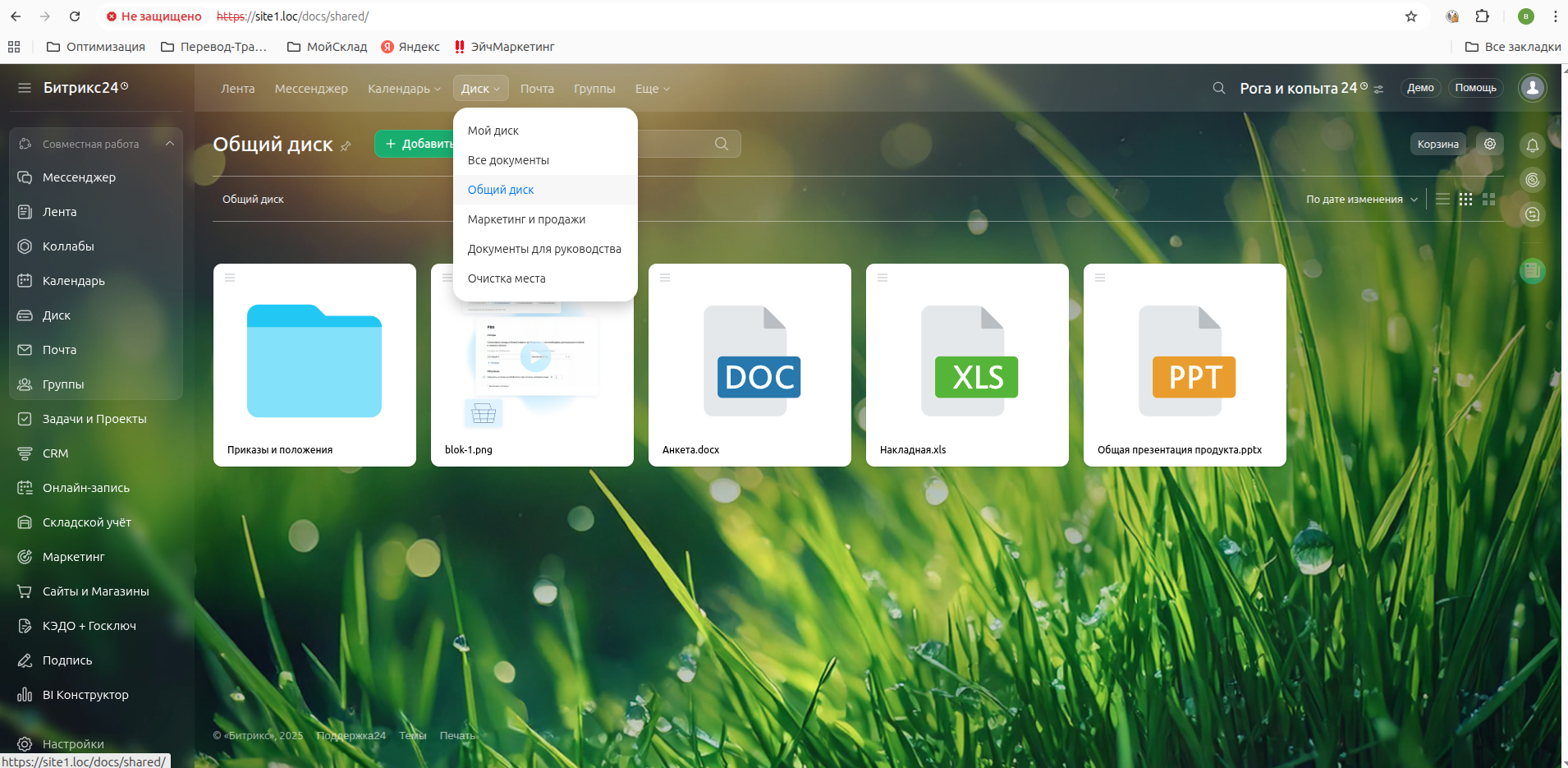Expand the Еще menu in top bar
This screenshot has width=1568, height=768.
tap(652, 89)
